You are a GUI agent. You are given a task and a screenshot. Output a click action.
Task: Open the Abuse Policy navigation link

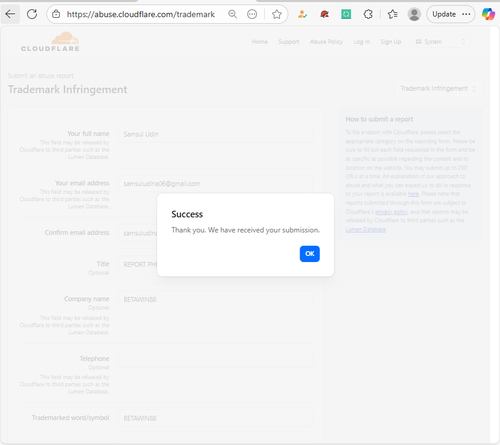[326, 42]
